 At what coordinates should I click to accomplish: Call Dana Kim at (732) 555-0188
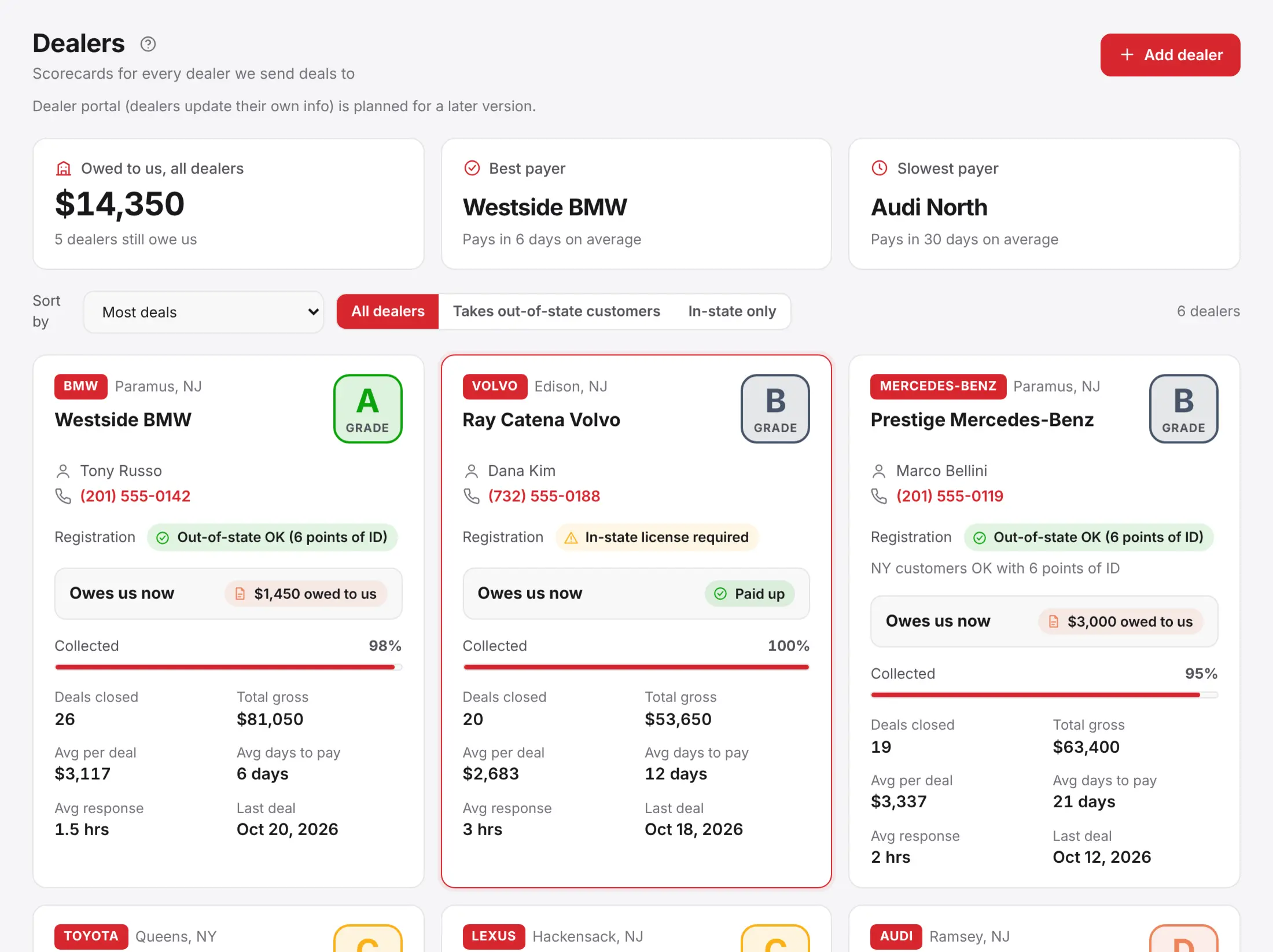544,496
